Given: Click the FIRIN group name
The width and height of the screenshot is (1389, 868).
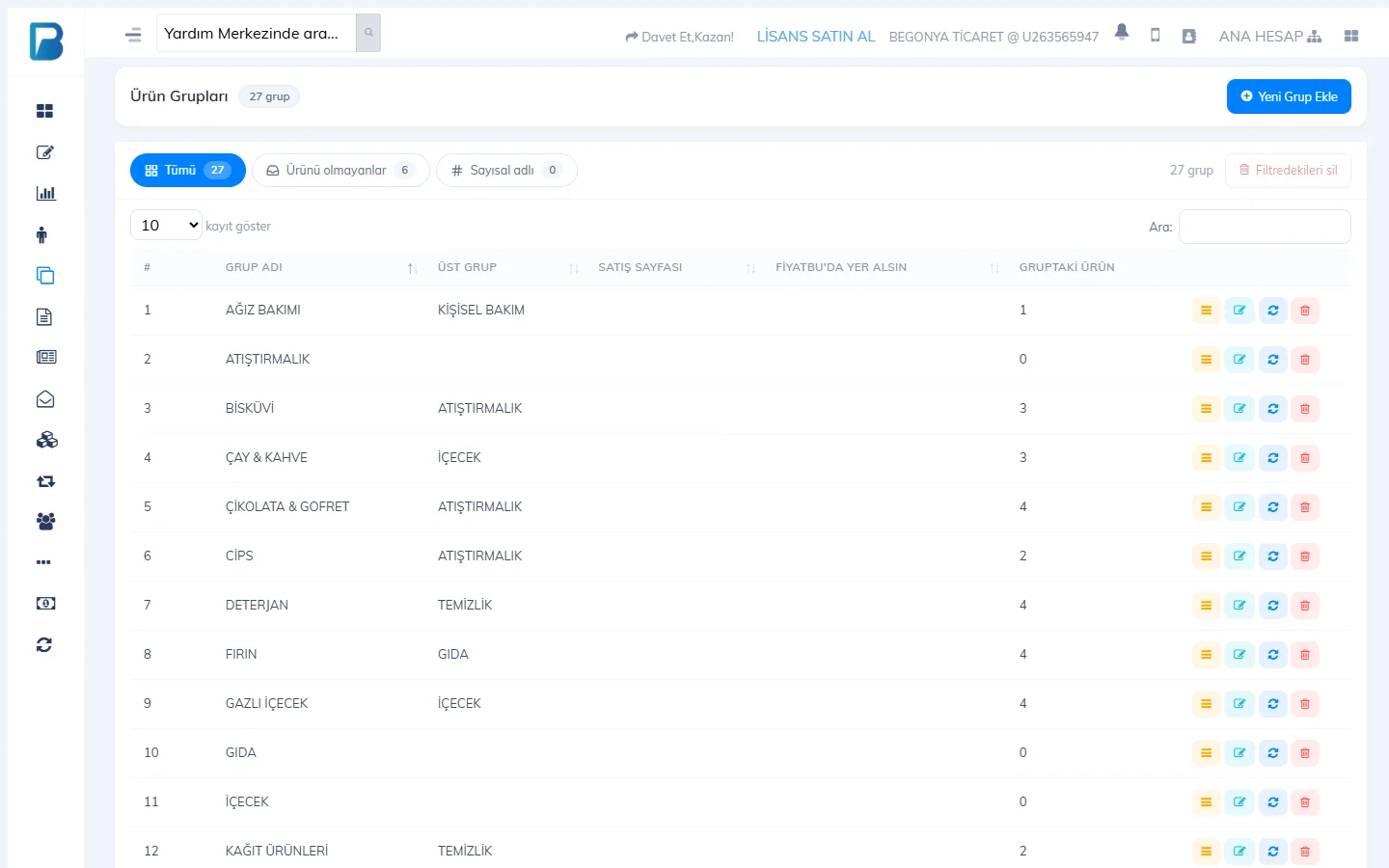Looking at the screenshot, I should coord(241,655).
